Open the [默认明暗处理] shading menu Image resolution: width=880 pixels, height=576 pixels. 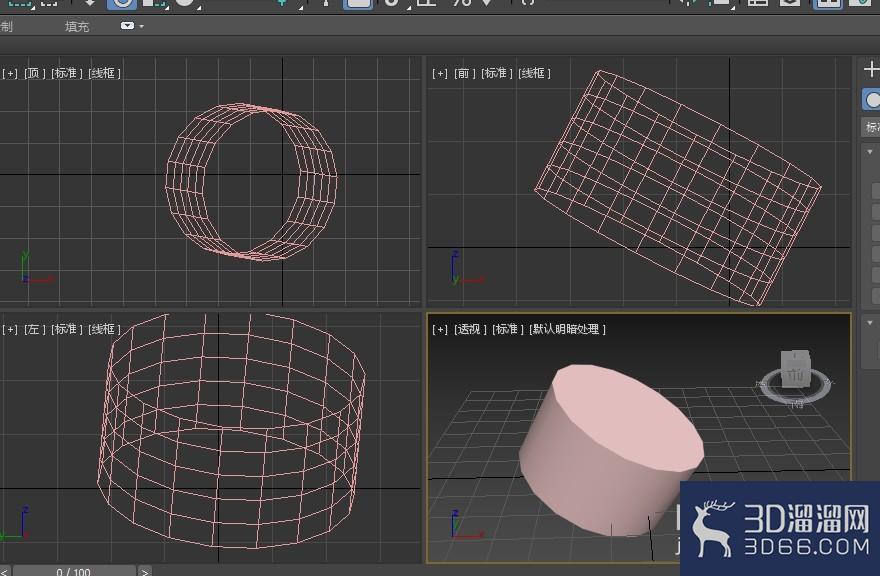coord(567,329)
